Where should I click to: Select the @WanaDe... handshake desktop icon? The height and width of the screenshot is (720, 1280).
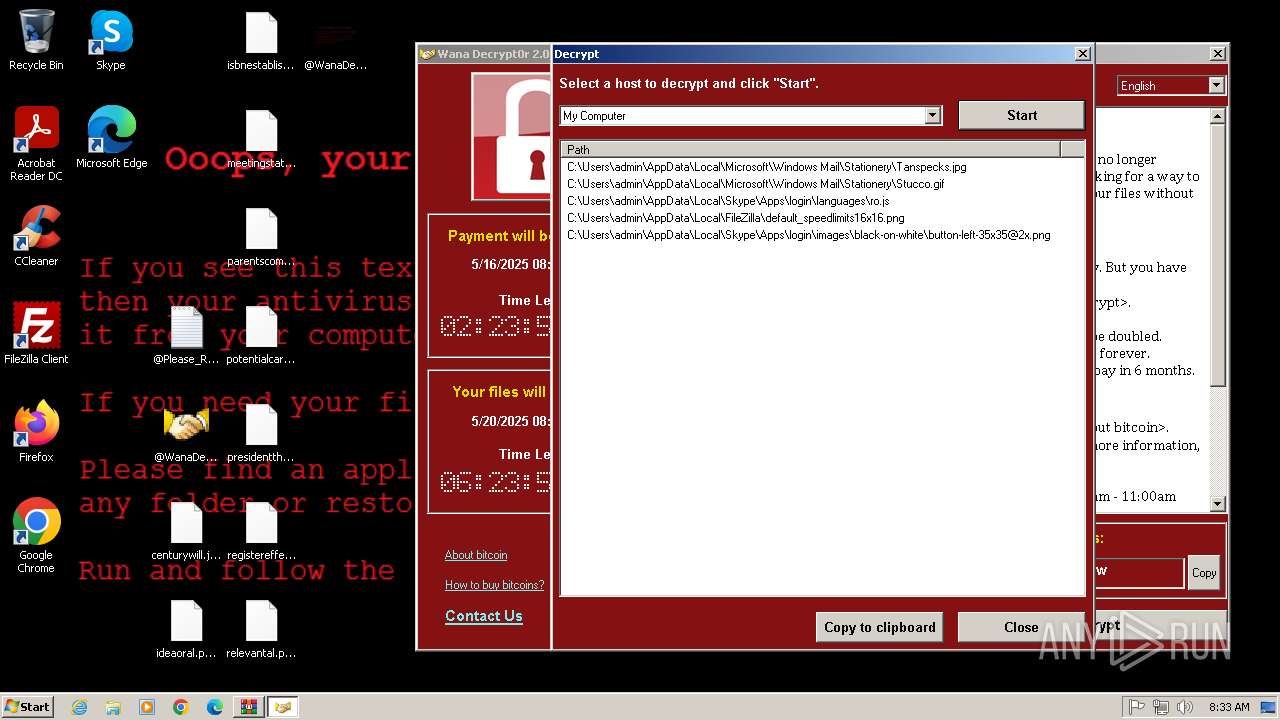click(x=186, y=434)
